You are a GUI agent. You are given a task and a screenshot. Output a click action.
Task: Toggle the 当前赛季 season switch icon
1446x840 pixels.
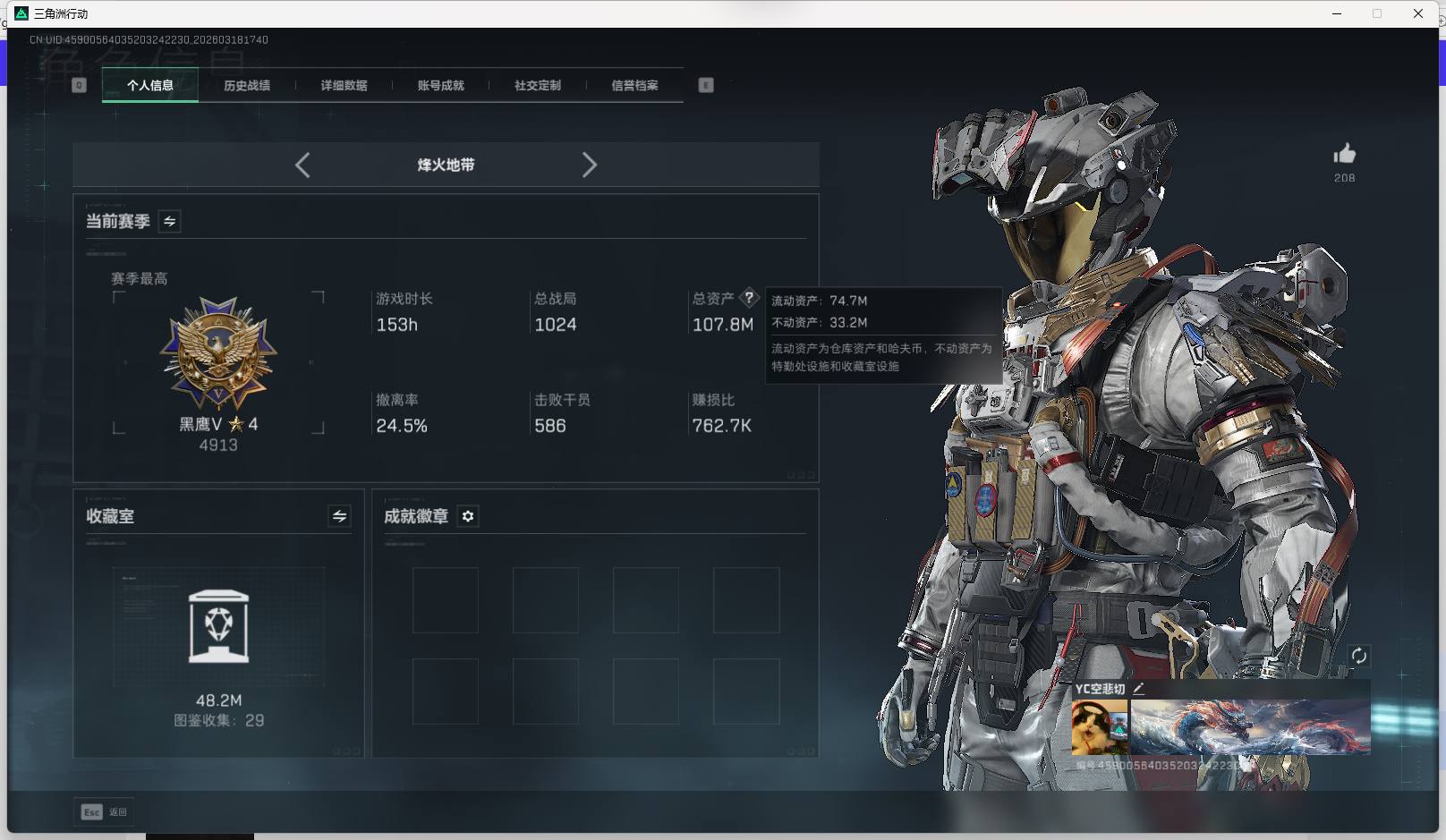coord(169,221)
